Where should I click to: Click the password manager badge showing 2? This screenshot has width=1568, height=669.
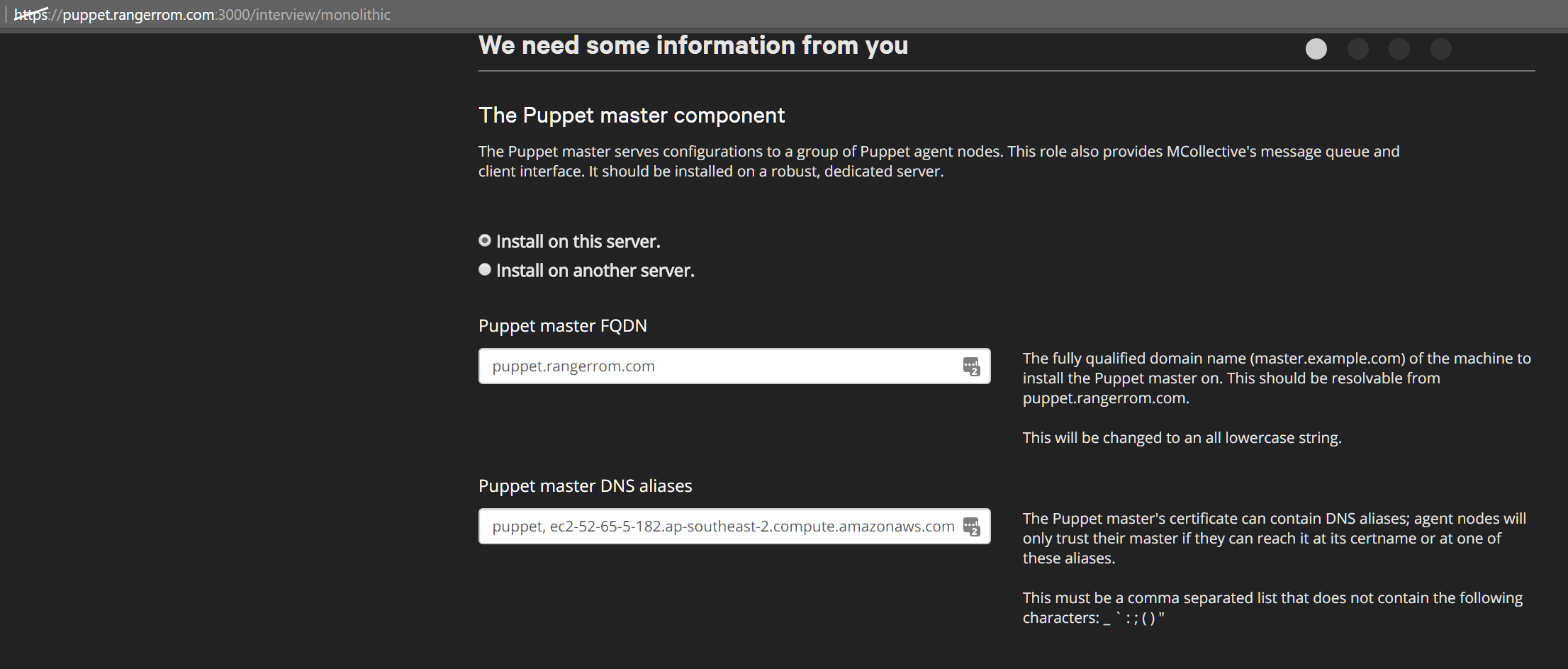point(972,366)
